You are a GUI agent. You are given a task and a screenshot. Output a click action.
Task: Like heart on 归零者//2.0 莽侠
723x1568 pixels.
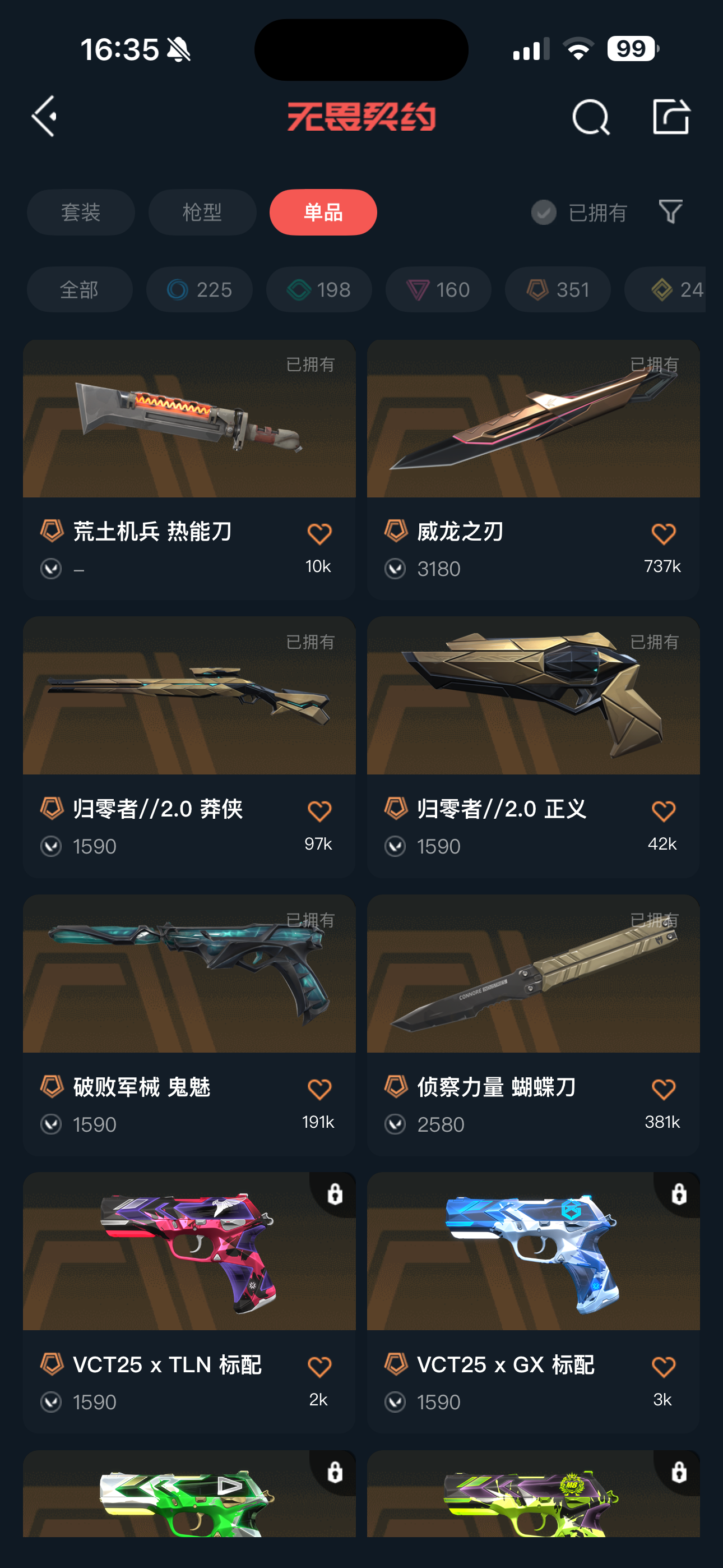(x=319, y=811)
